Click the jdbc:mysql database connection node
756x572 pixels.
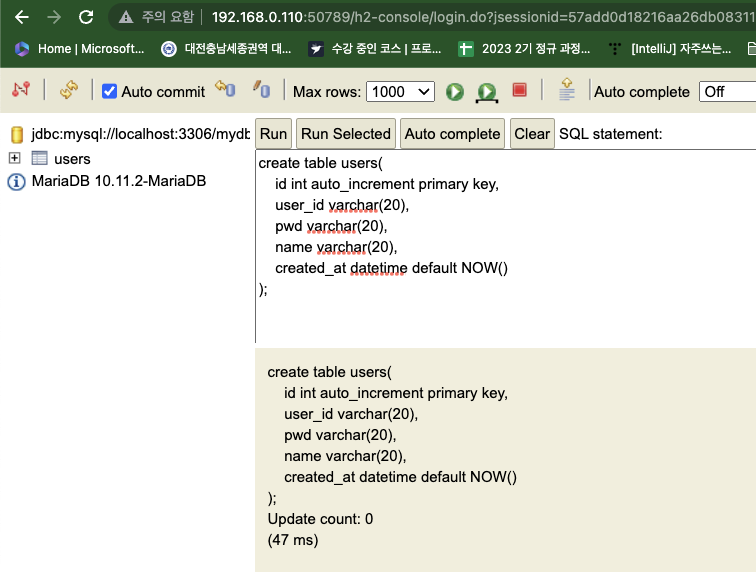pos(141,134)
